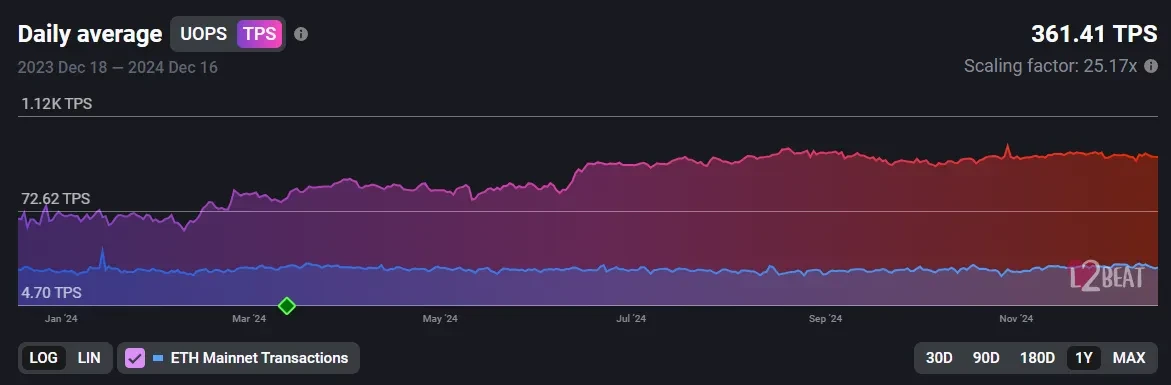This screenshot has width=1171, height=385.
Task: Select the 90D time range
Action: coord(986,358)
